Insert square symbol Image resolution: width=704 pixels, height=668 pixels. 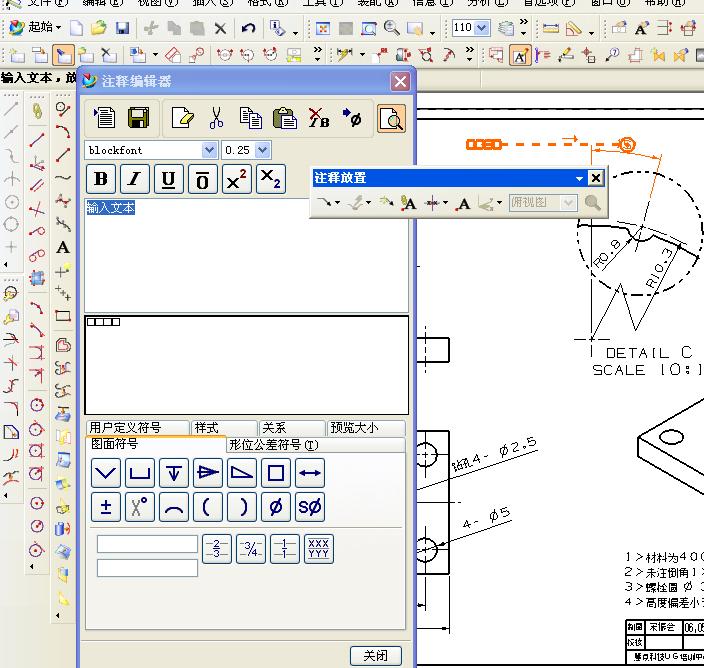click(276, 473)
